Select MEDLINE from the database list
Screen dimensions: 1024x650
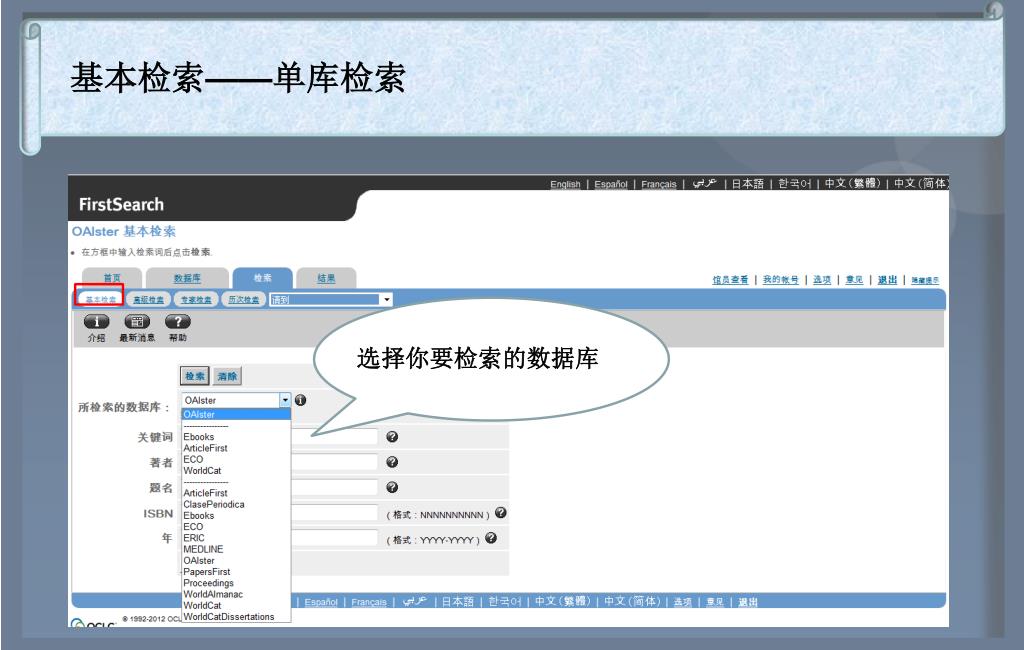[203, 549]
